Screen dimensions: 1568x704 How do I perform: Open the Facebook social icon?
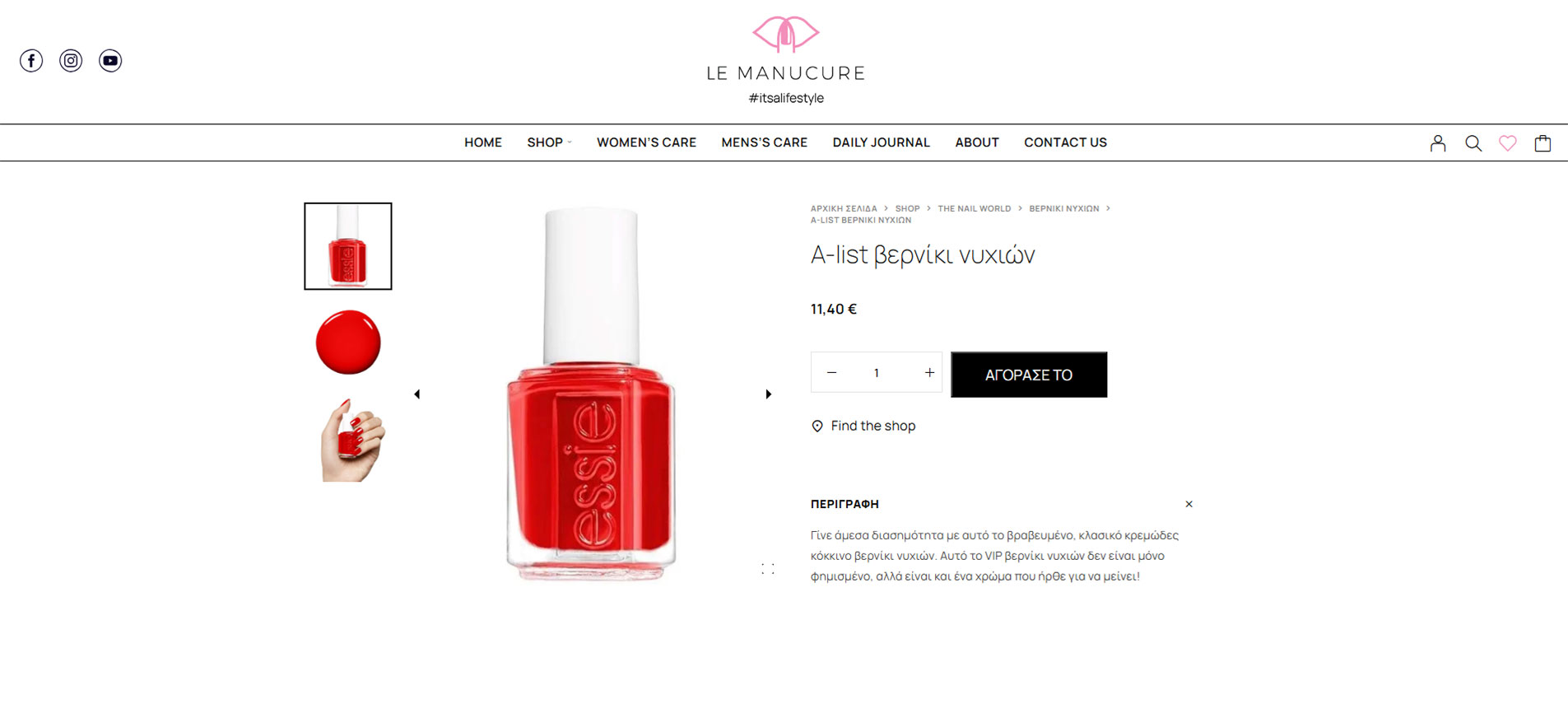pyautogui.click(x=31, y=61)
